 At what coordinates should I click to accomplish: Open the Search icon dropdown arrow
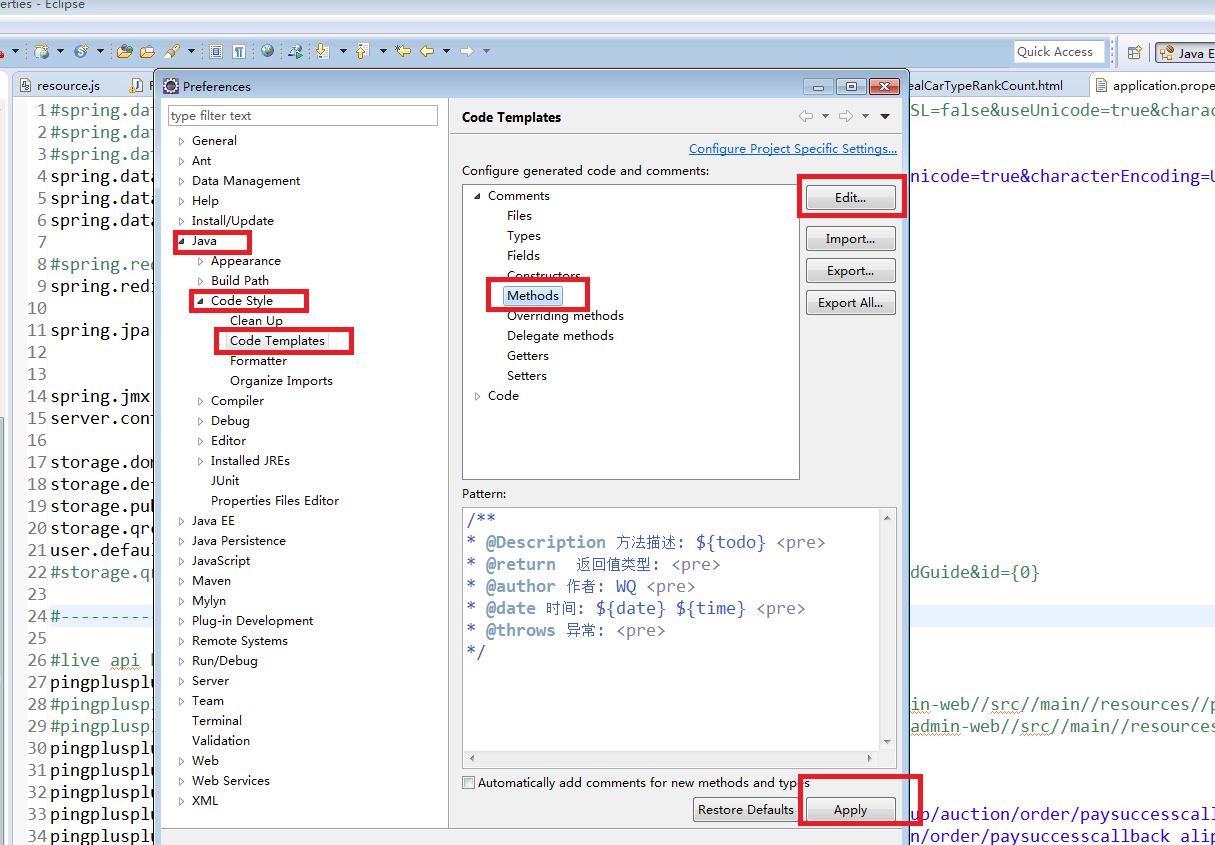pyautogui.click(x=191, y=51)
